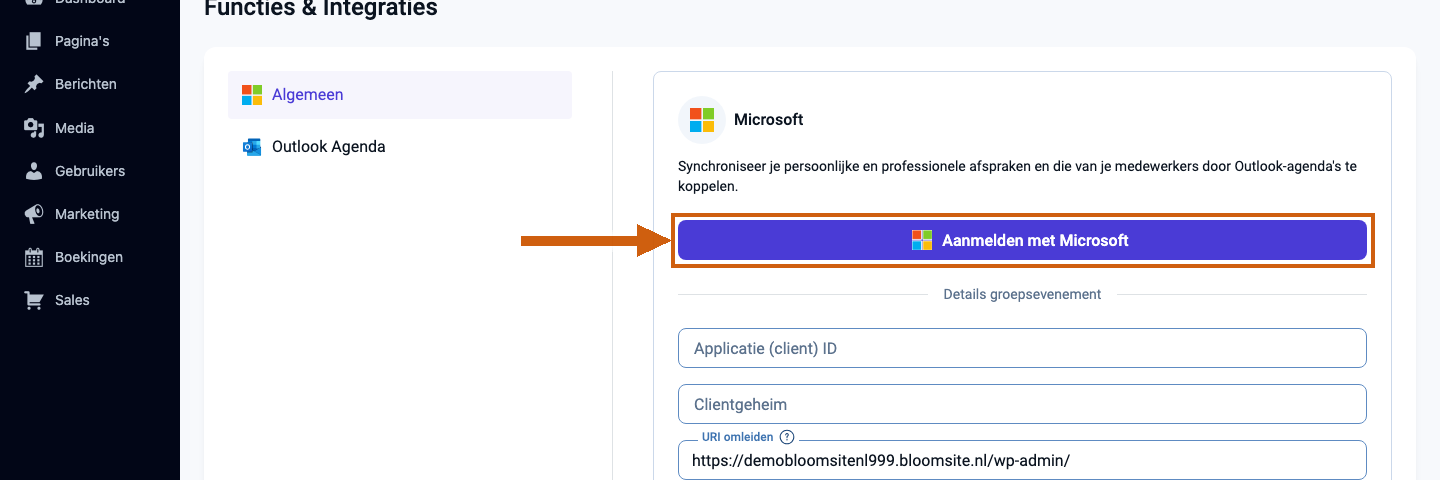Focus the Applicatie (client) ID field
Screen dimensions: 1440x480
coord(1022,348)
